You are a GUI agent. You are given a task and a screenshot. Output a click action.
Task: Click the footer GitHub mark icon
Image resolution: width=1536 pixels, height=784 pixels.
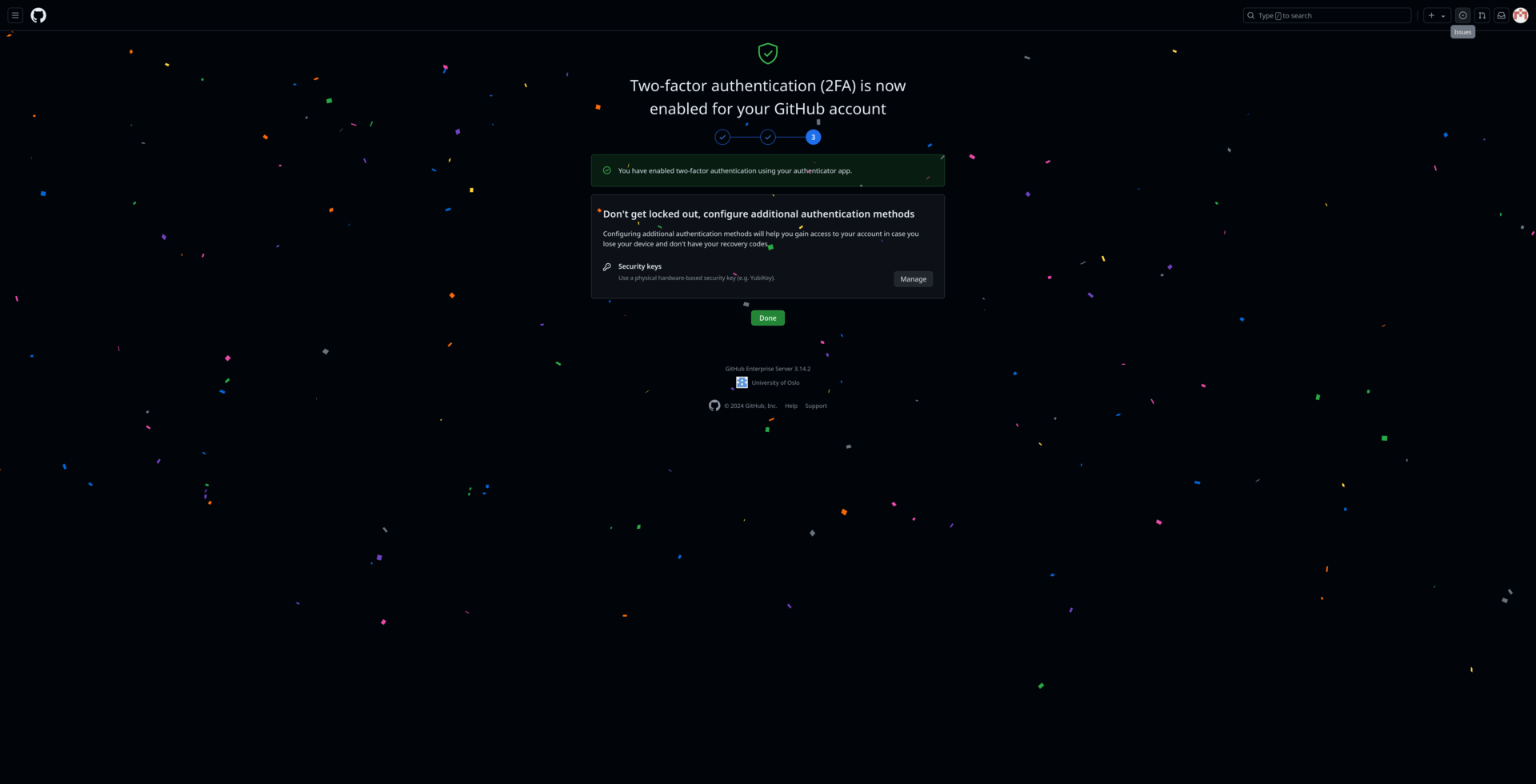point(714,406)
